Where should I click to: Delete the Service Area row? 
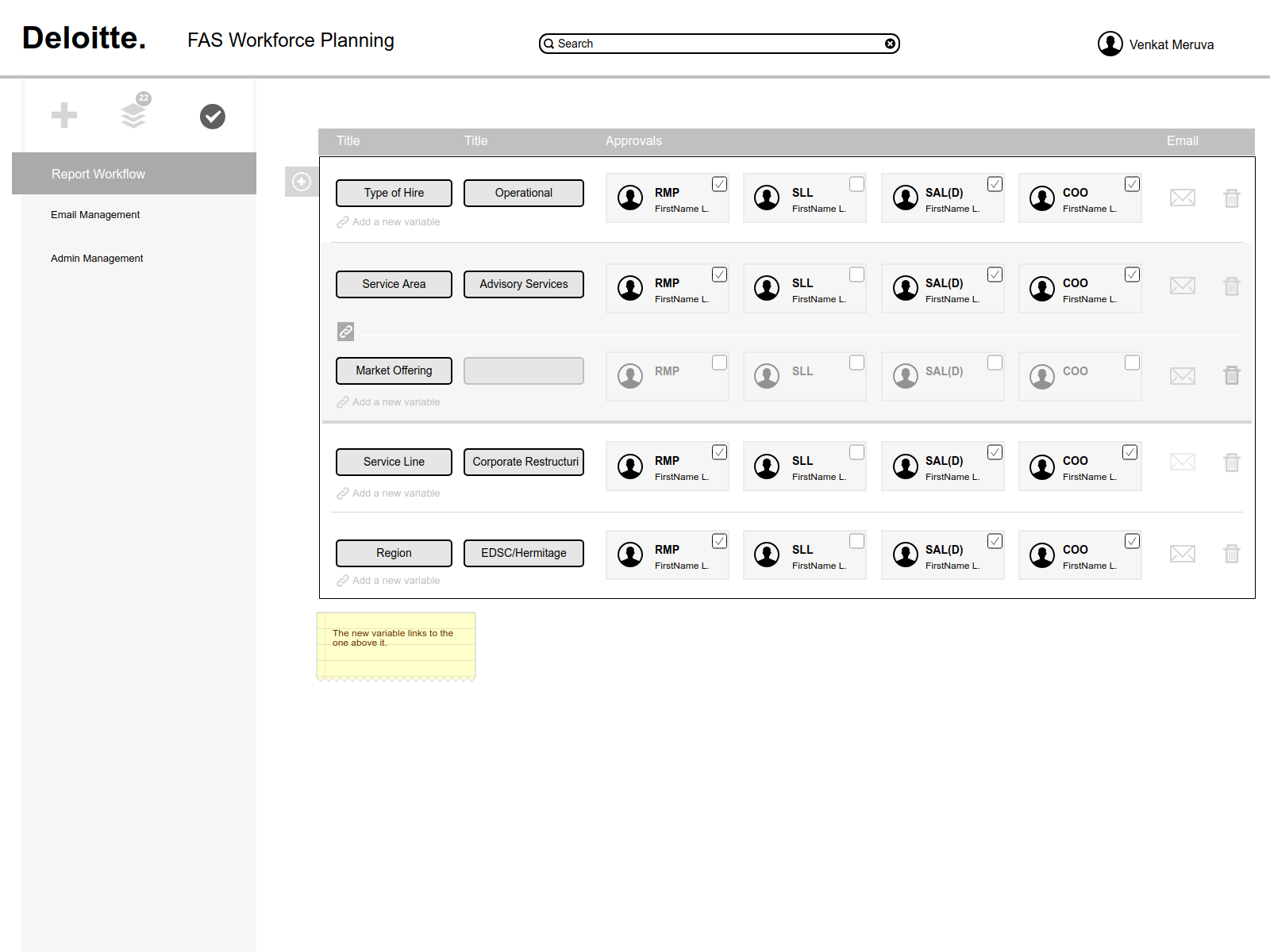pos(1232,286)
